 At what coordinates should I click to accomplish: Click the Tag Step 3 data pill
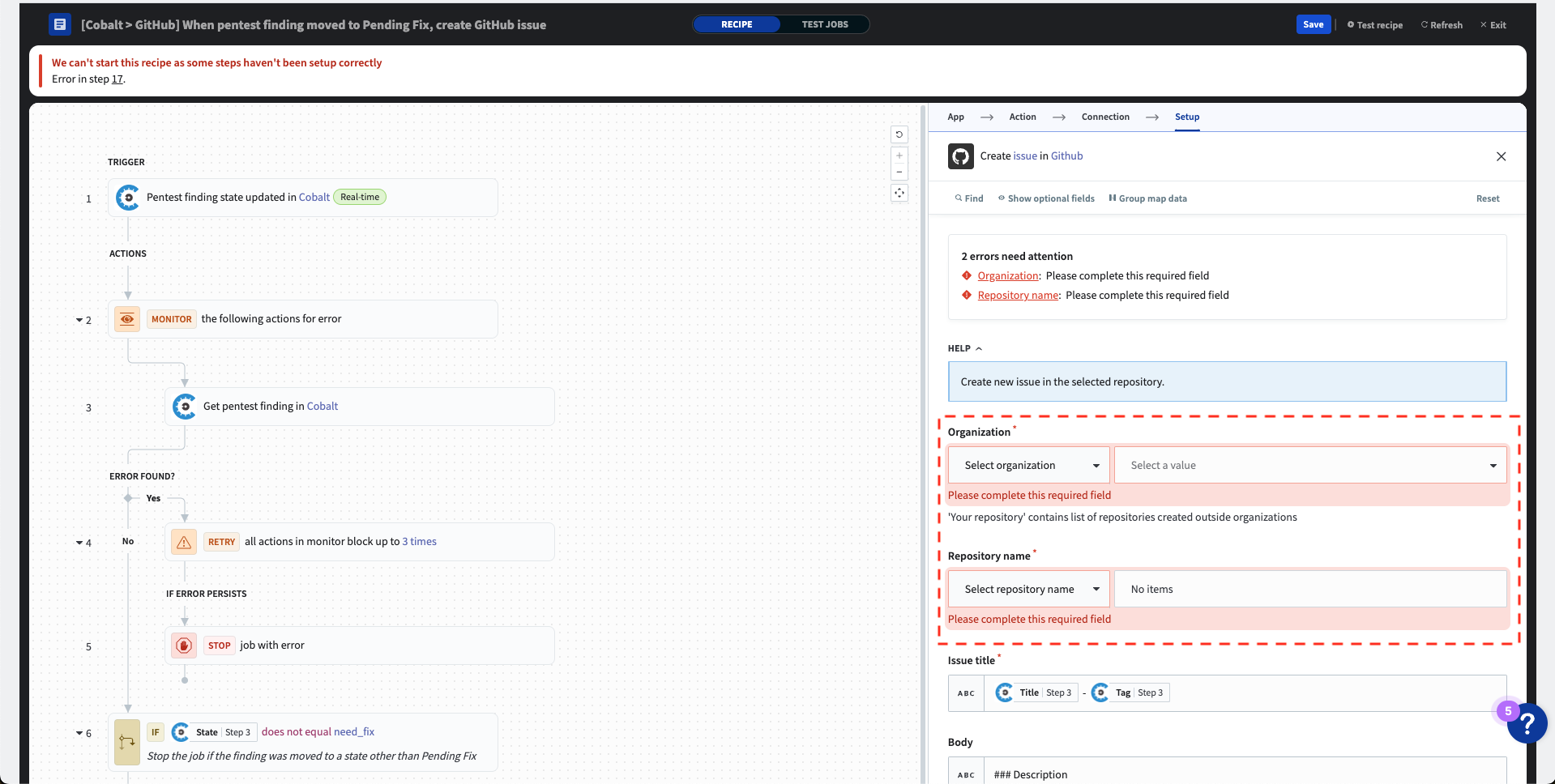[1130, 692]
